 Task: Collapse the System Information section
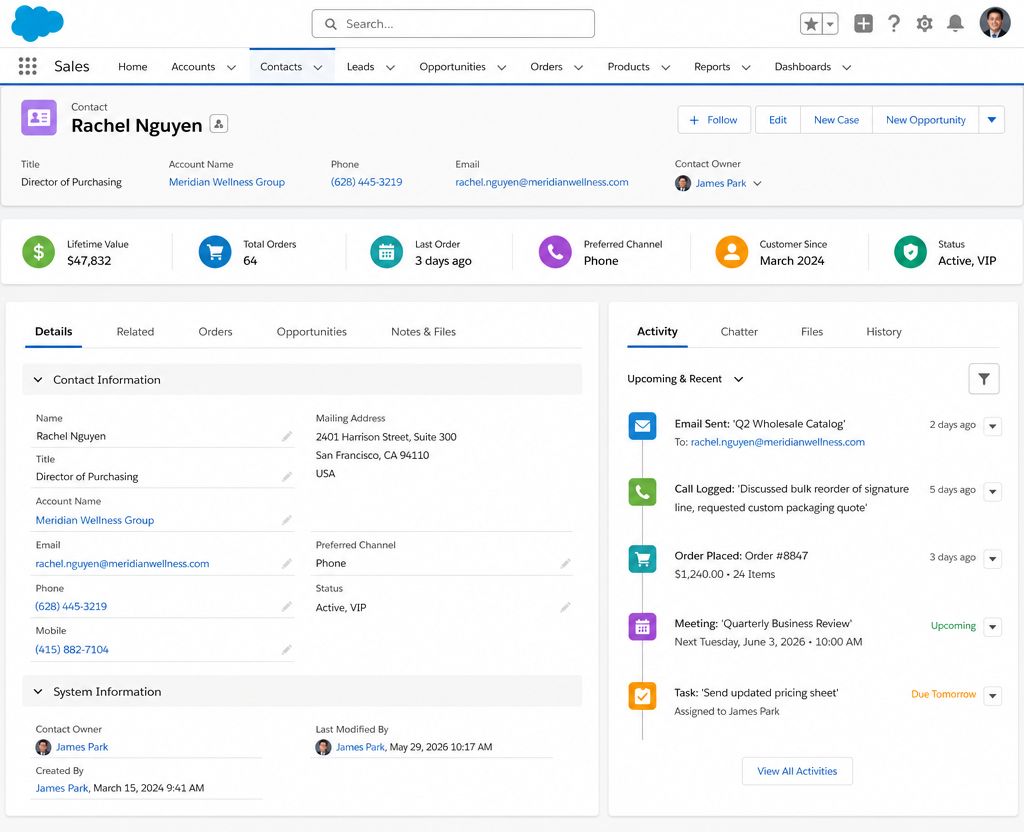[x=38, y=692]
